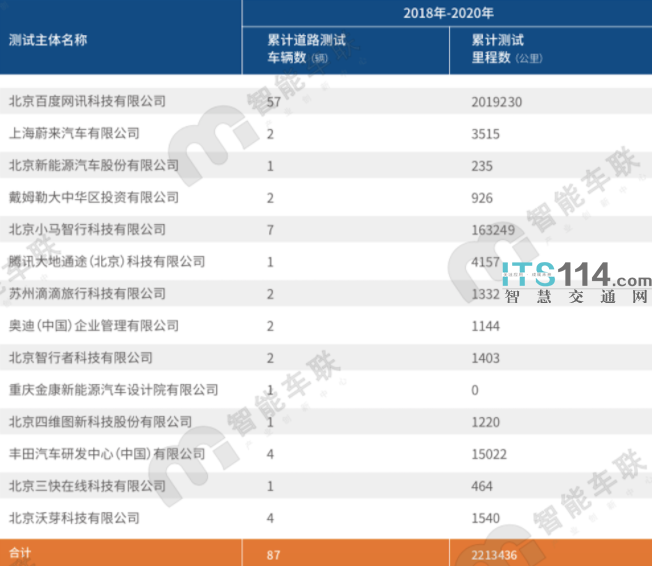This screenshot has width=652, height=566.
Task: Select the 北京百度网讯科技有限公司 row name
Action: [87, 101]
